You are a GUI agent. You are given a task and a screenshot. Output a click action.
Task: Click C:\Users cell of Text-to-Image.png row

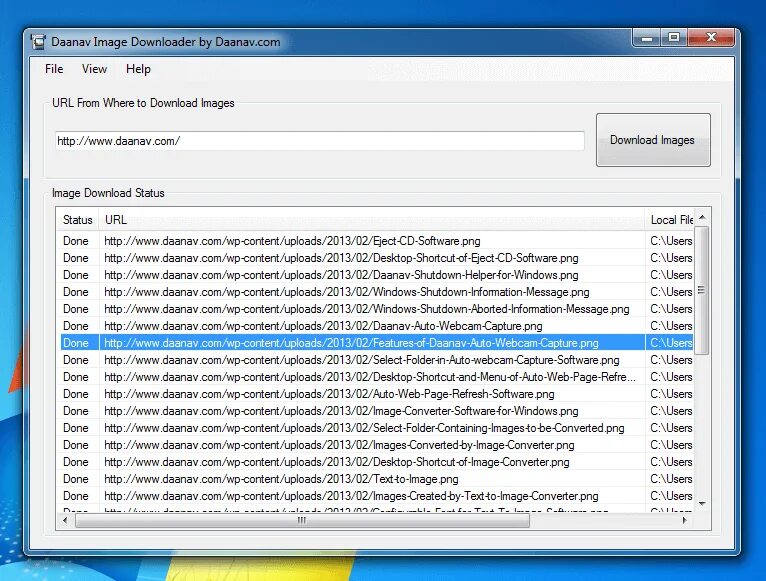coord(671,479)
